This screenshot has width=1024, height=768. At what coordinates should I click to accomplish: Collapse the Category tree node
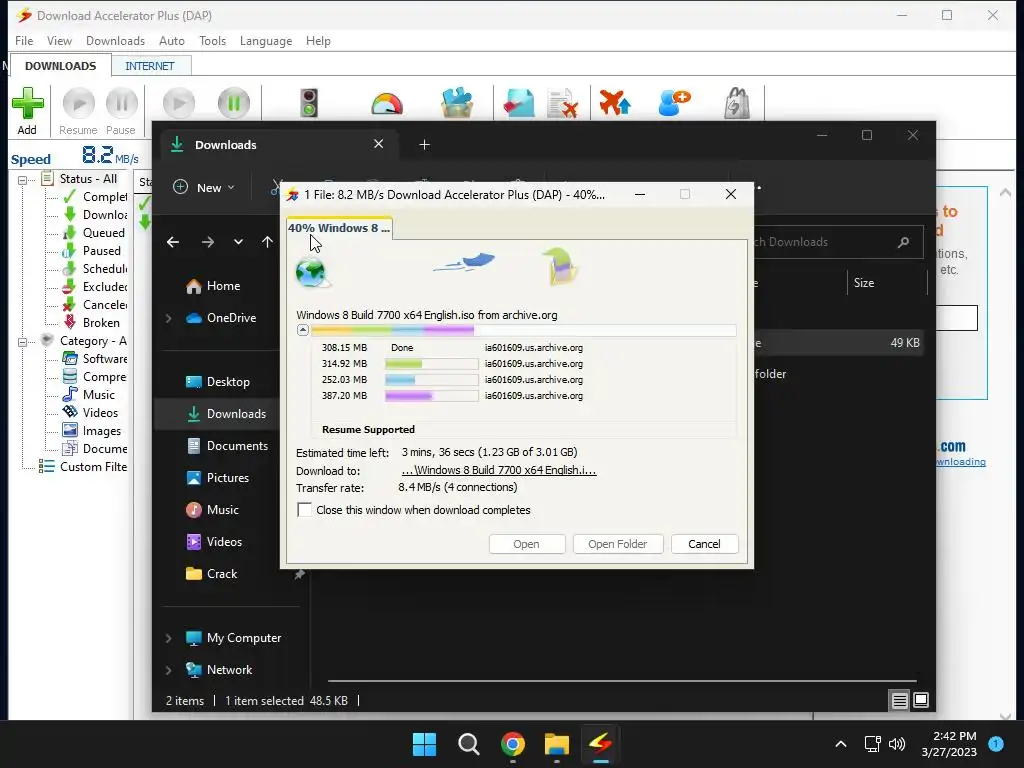[x=22, y=342]
